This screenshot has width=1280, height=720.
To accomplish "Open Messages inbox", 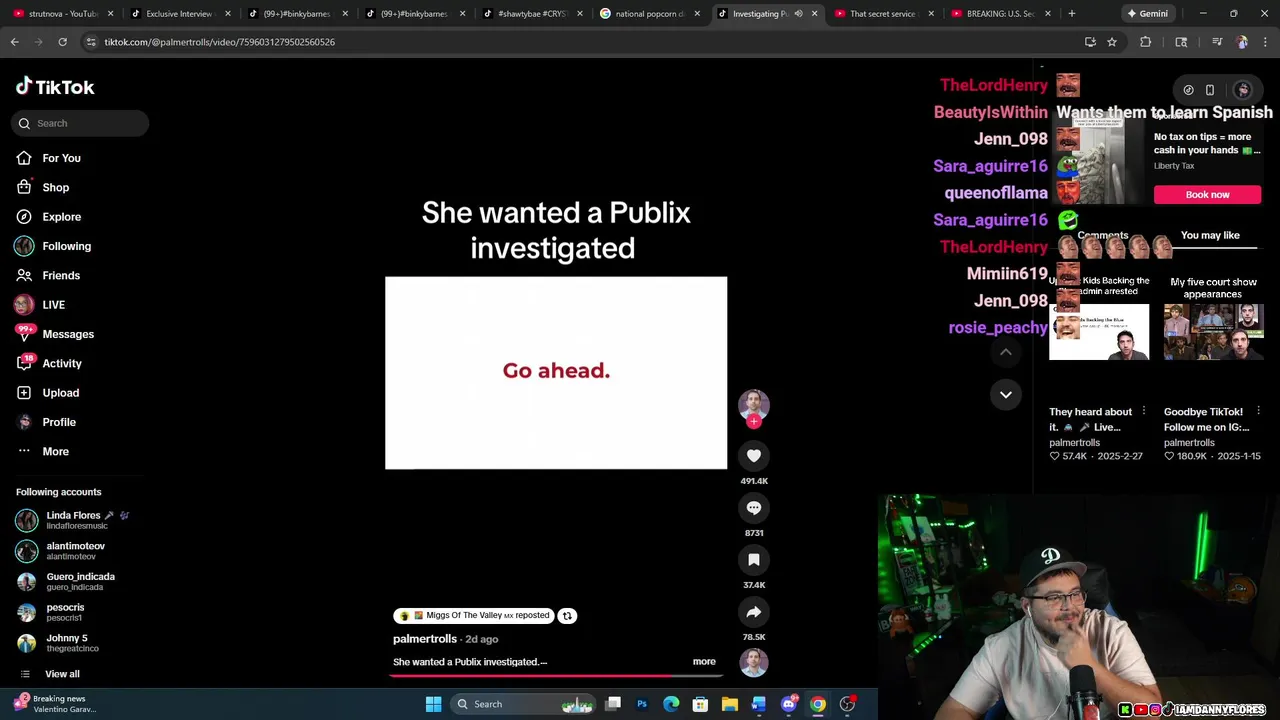I will pyautogui.click(x=67, y=334).
